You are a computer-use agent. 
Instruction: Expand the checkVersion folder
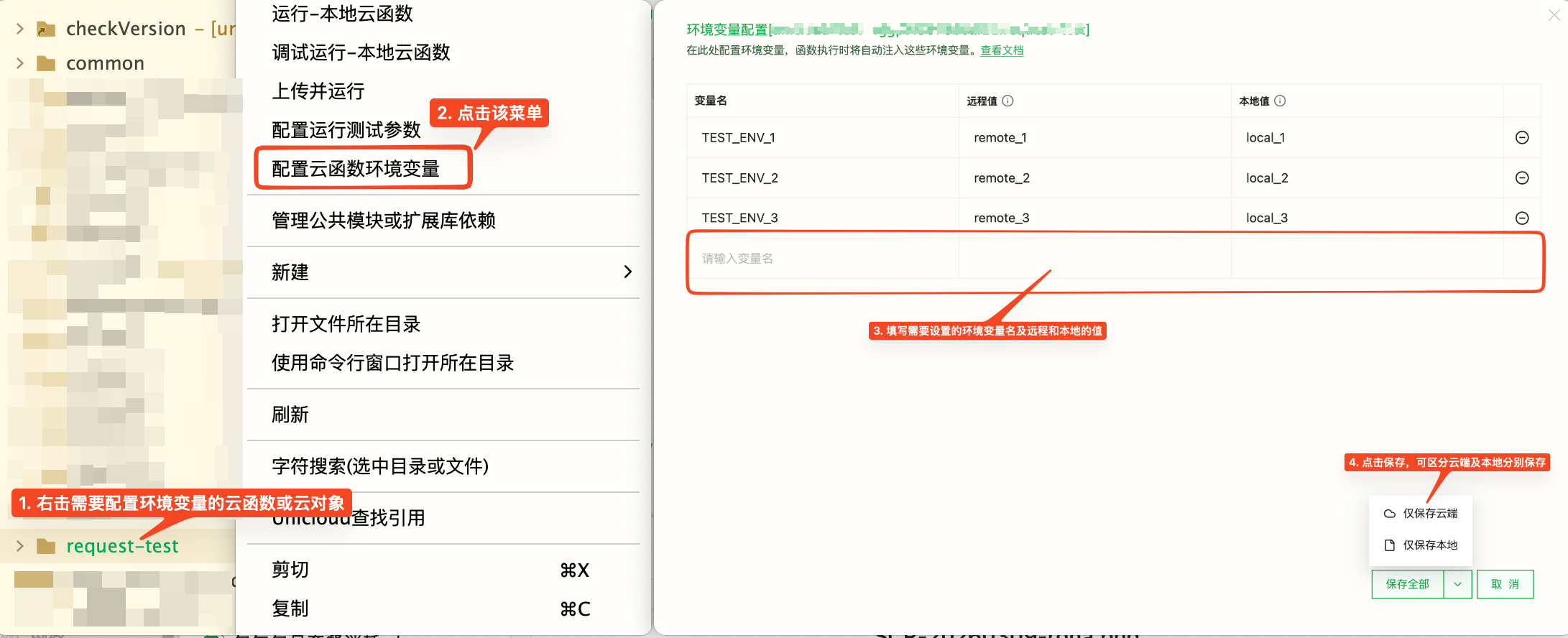click(20, 29)
